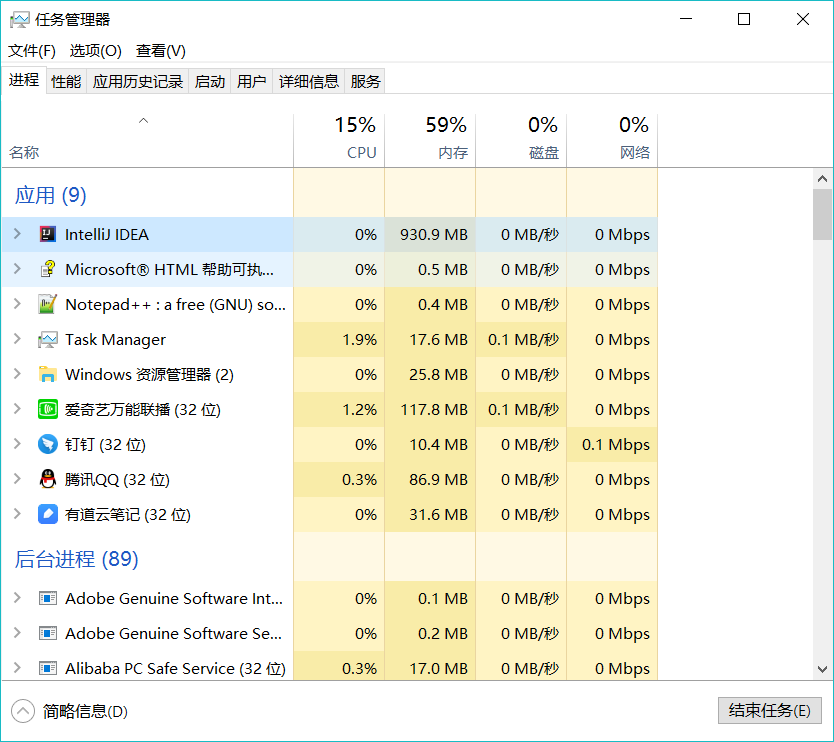Open the 启动 tab
The image size is (834, 742).
[x=210, y=82]
